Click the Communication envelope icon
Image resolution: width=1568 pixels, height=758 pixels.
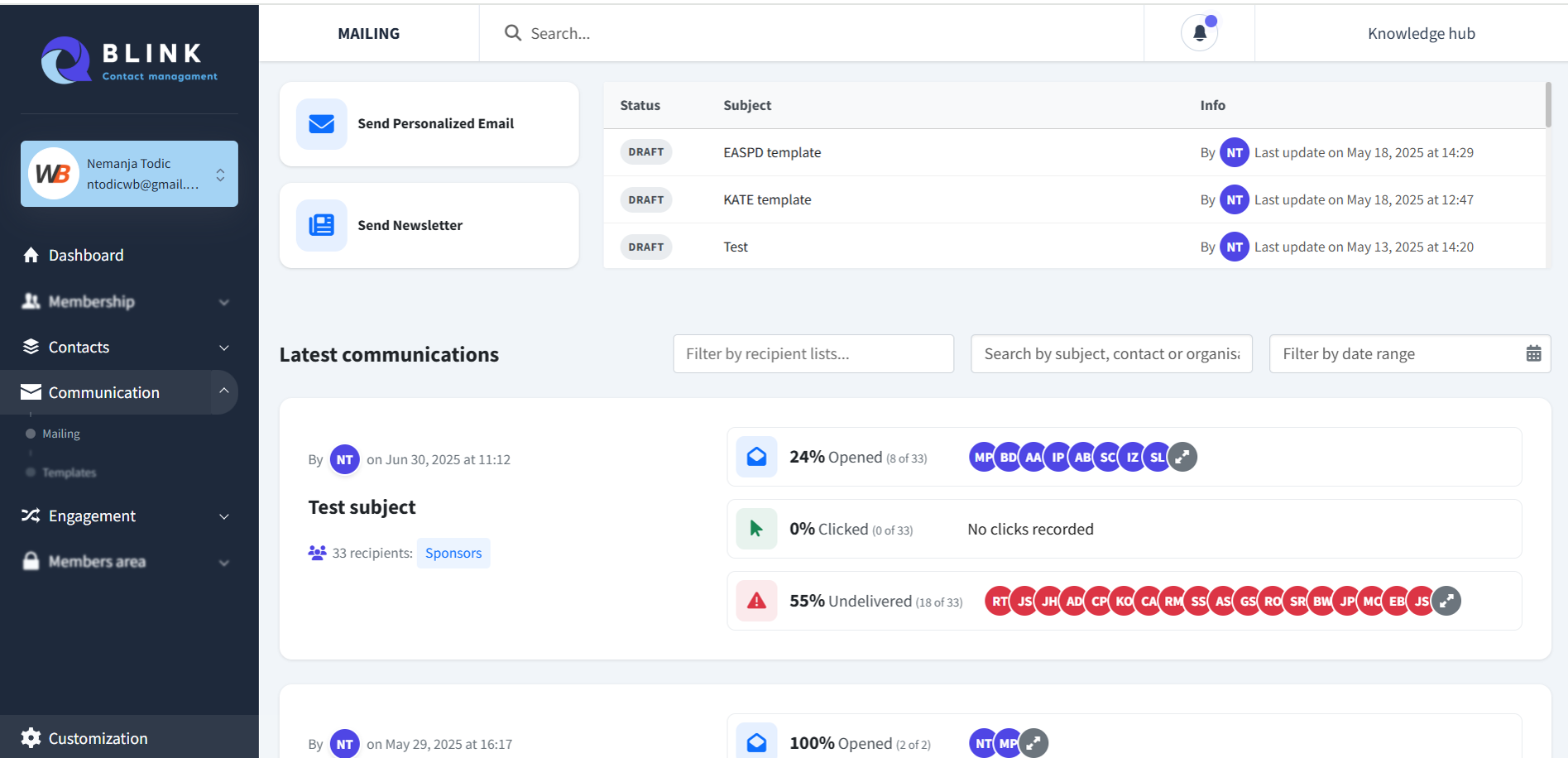point(31,391)
